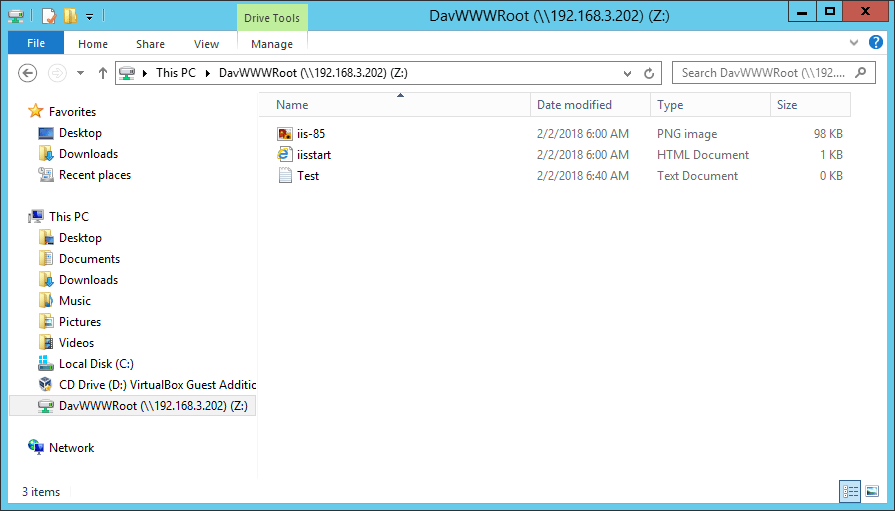Screen dimensions: 895x511
Task: Switch to Large icons view in status bar
Action: click(872, 492)
